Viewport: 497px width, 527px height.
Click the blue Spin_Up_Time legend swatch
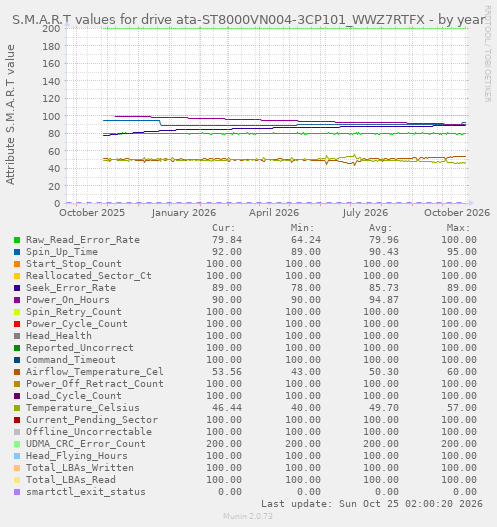[x=17, y=252]
